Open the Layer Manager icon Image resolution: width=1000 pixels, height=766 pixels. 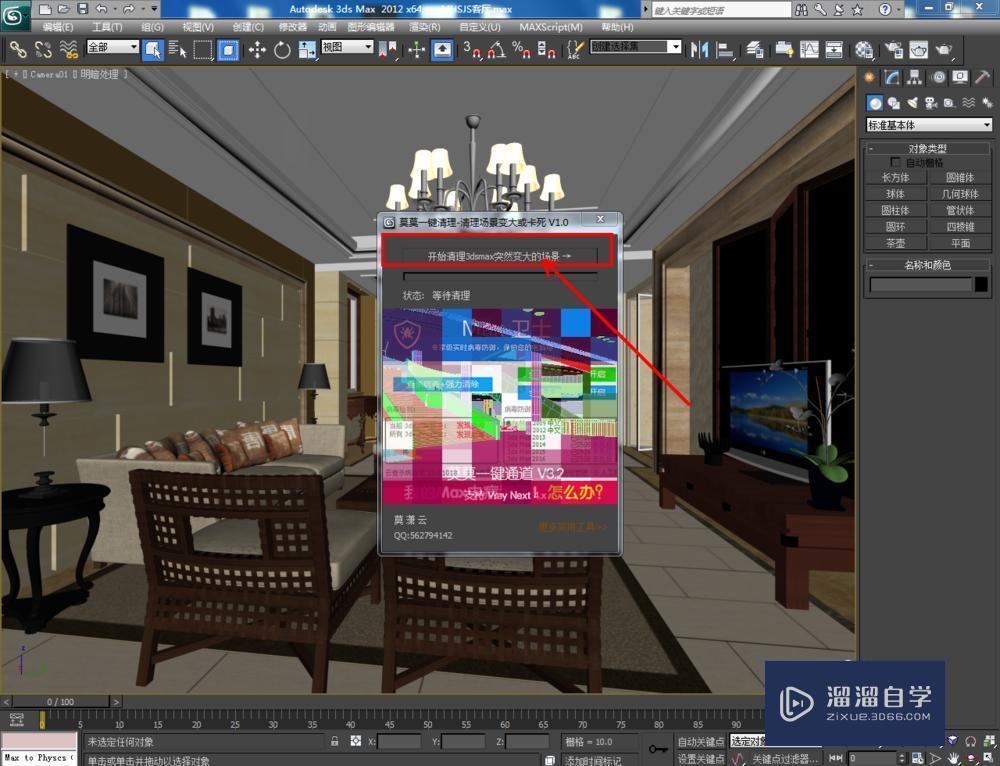click(755, 49)
